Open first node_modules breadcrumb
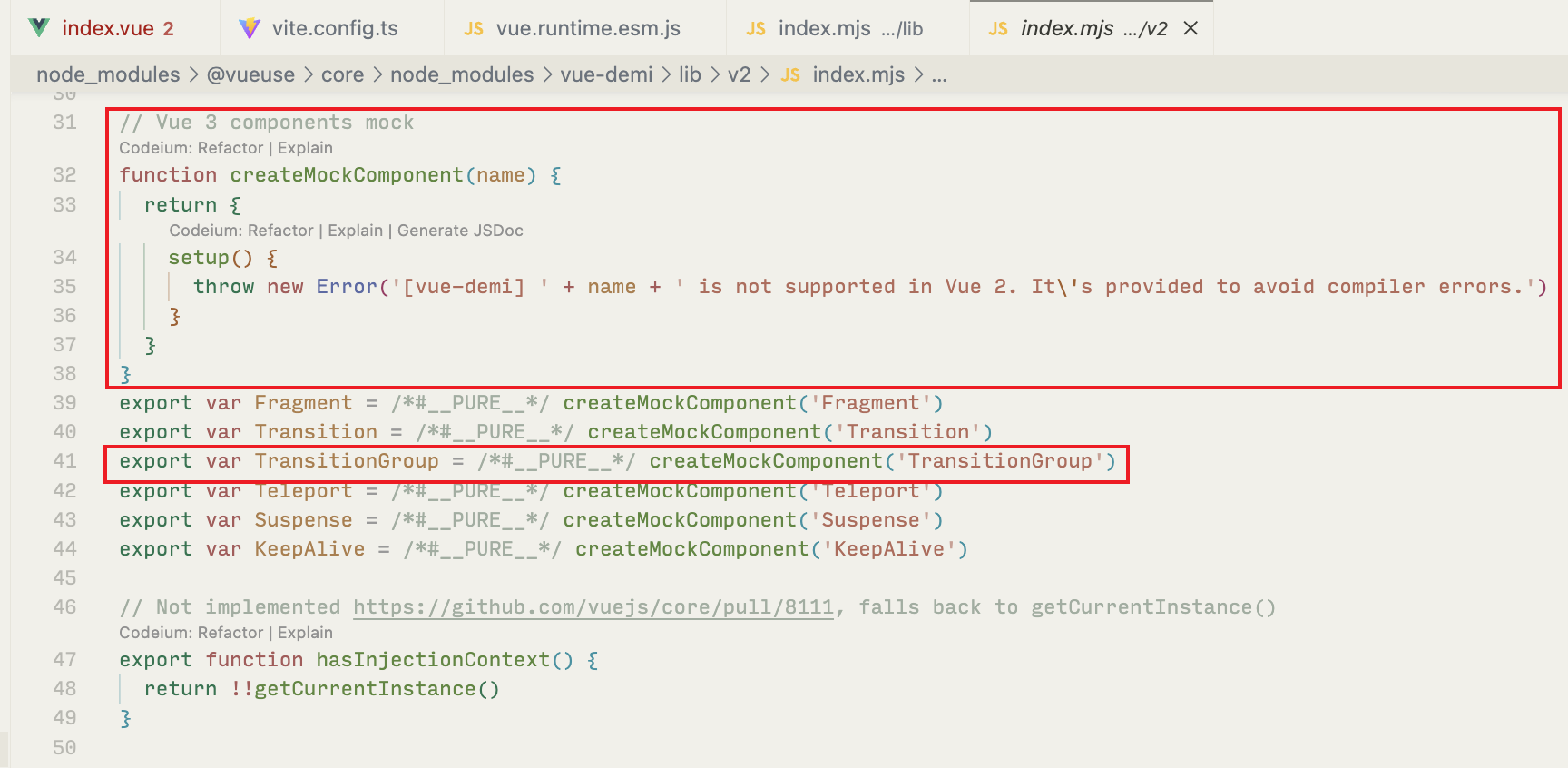 point(108,74)
